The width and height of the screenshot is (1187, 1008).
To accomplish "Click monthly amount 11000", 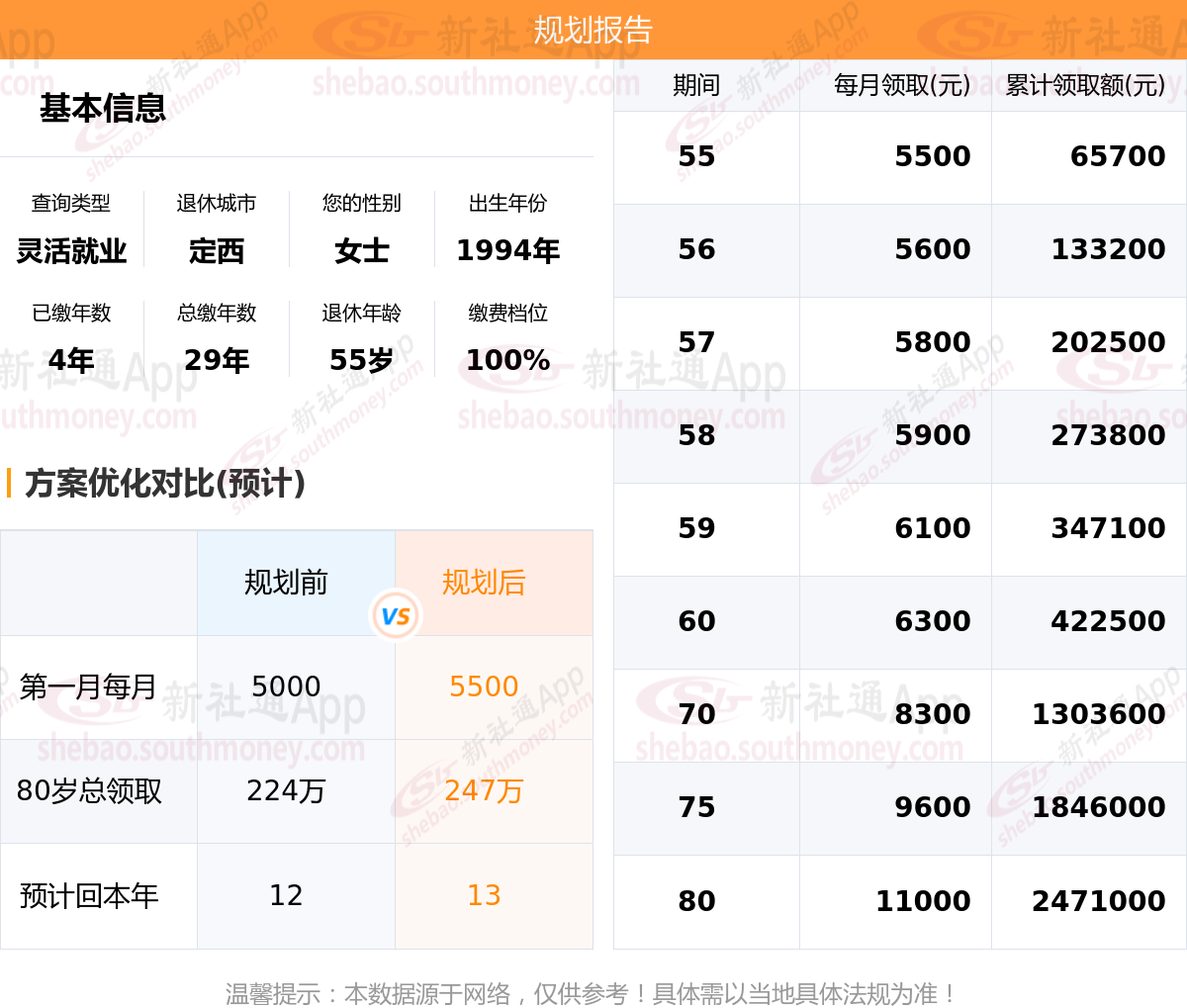I will click(923, 901).
